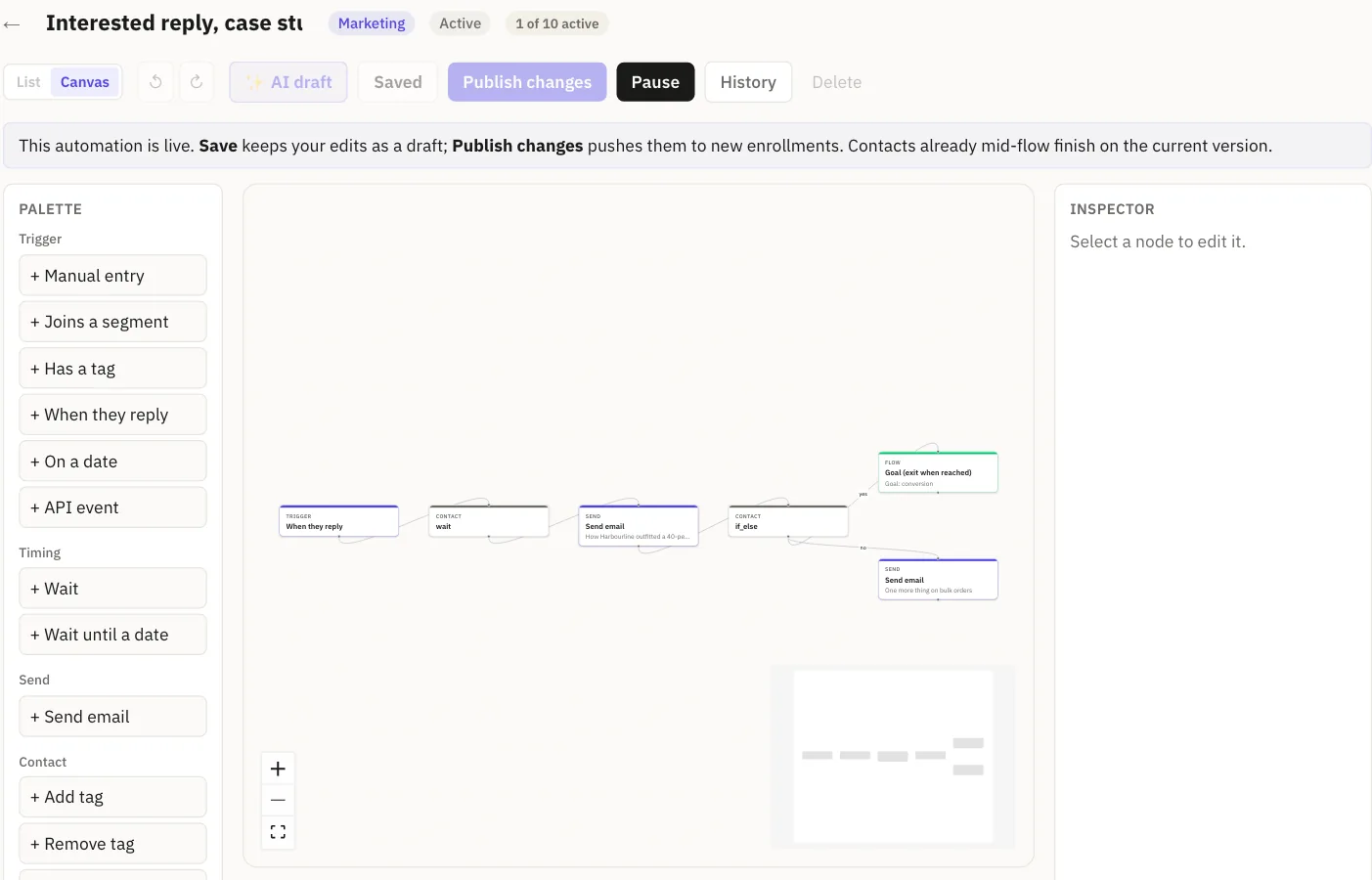Click the redo icon
1372x880 pixels.
click(197, 82)
